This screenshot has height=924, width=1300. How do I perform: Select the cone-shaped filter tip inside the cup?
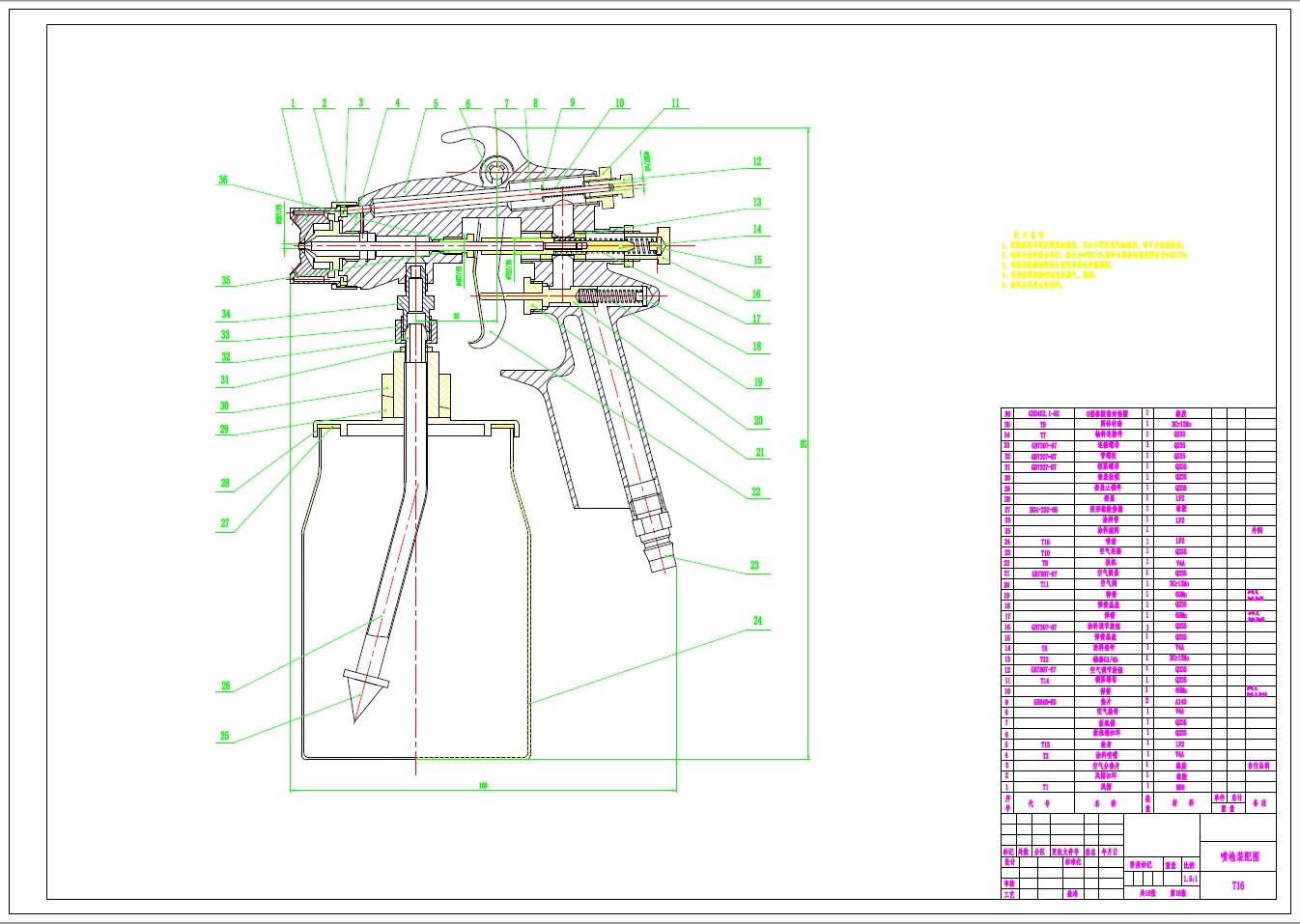(x=361, y=693)
